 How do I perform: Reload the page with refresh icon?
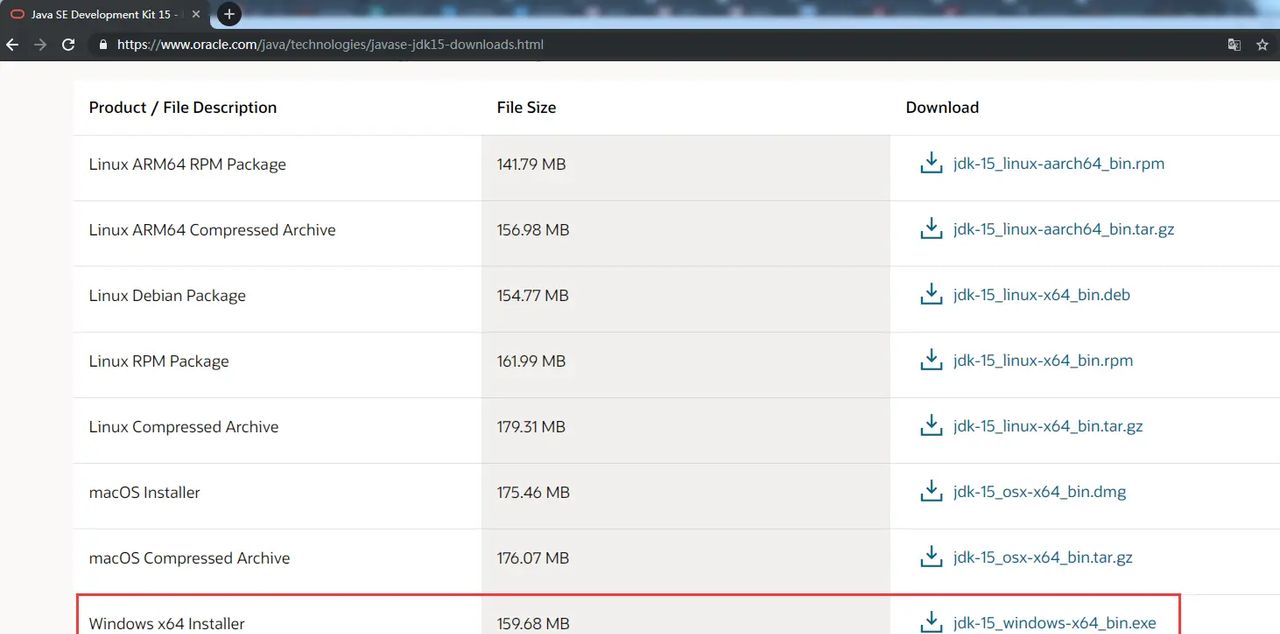pyautogui.click(x=68, y=45)
